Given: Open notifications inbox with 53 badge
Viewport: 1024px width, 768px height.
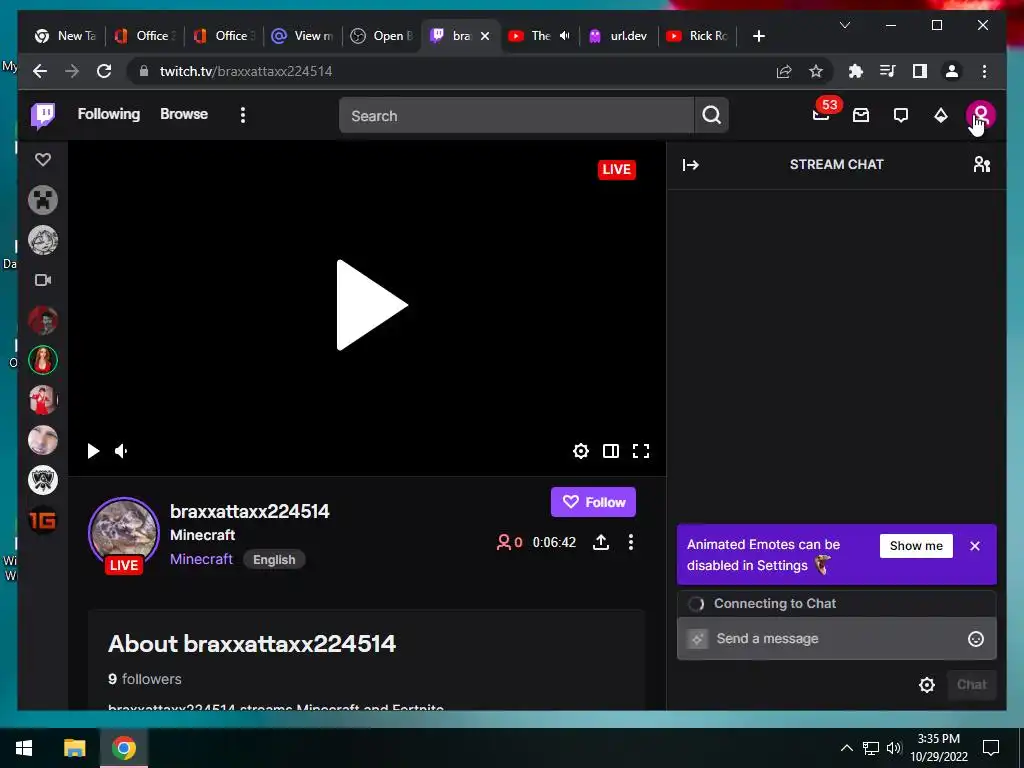Looking at the screenshot, I should 822,114.
